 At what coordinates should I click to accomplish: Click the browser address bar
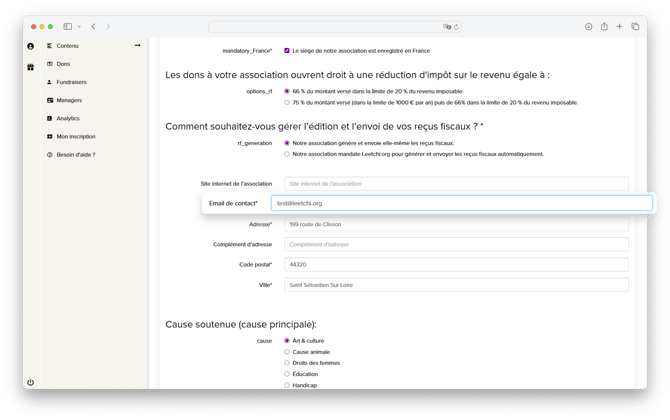pyautogui.click(x=335, y=26)
